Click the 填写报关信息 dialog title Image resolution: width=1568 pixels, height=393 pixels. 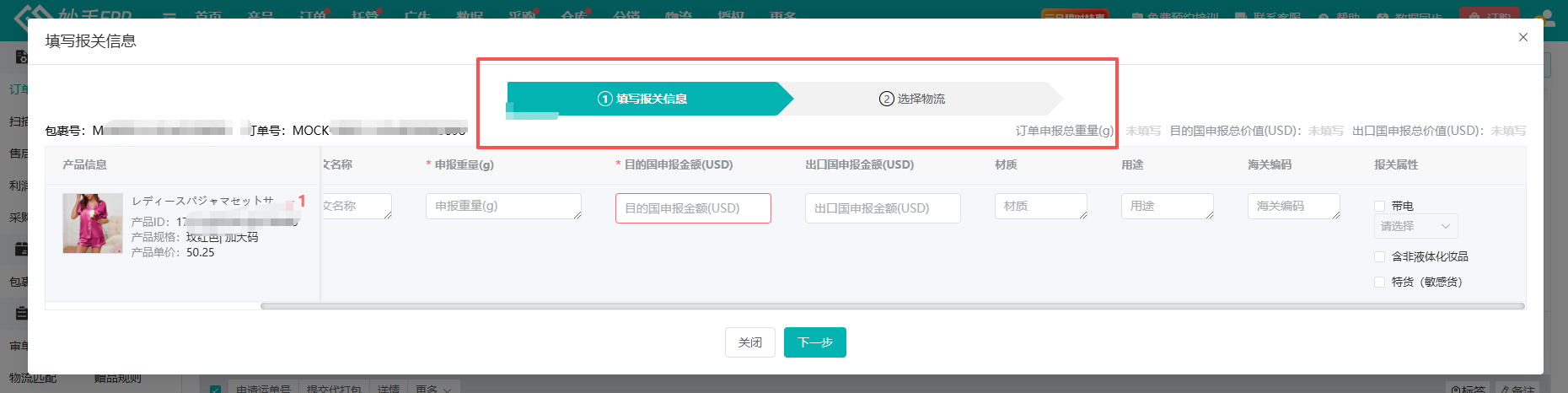coord(91,40)
